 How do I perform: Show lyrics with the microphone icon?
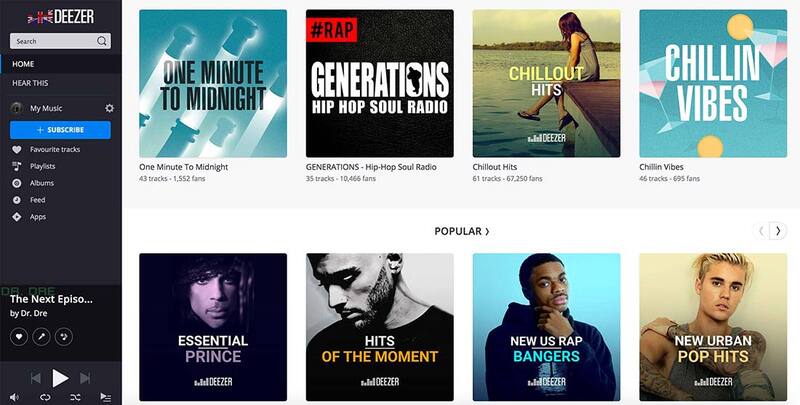click(x=41, y=337)
